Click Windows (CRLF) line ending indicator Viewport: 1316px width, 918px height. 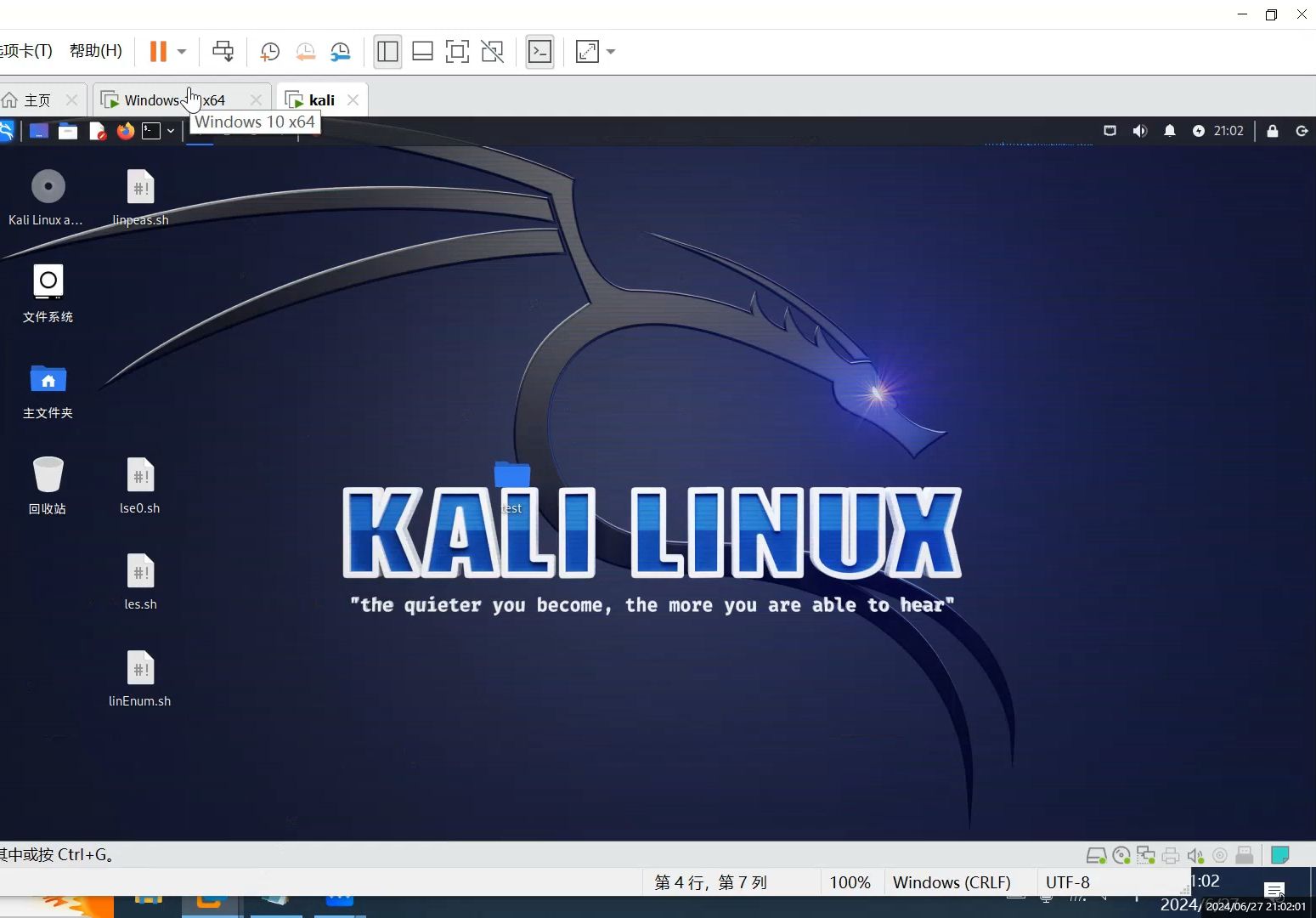coord(952,882)
